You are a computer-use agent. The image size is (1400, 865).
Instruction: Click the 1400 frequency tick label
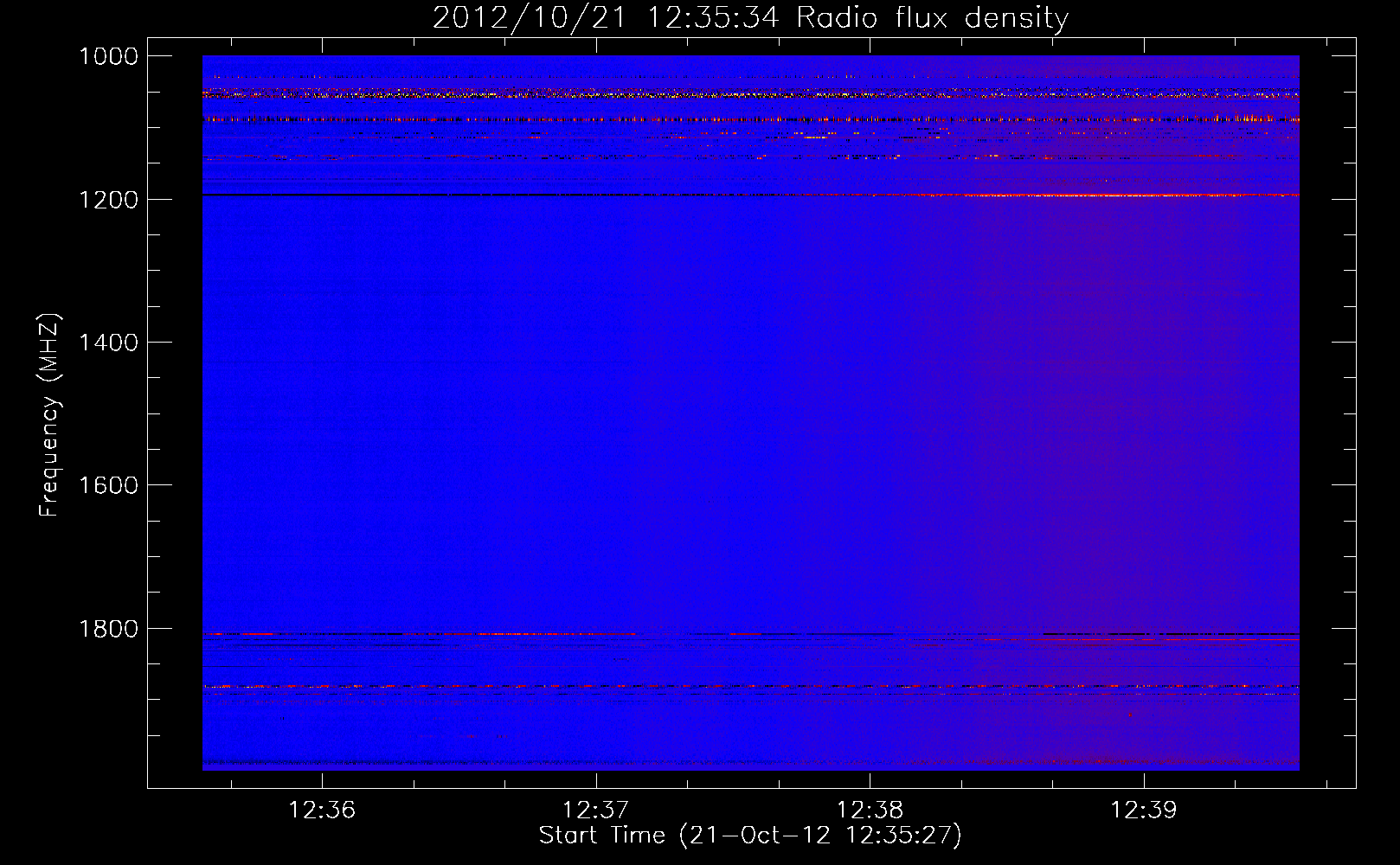[108, 343]
